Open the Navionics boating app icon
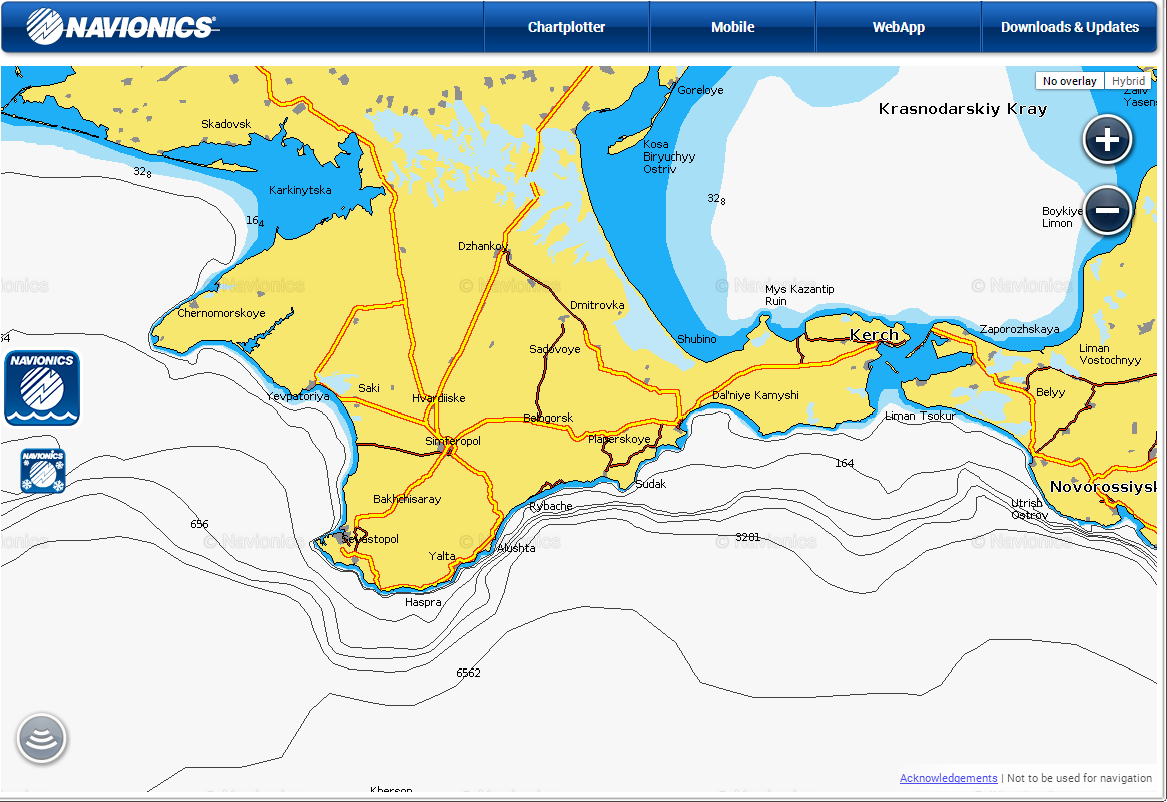Image resolution: width=1167 pixels, height=802 pixels. coord(42,388)
